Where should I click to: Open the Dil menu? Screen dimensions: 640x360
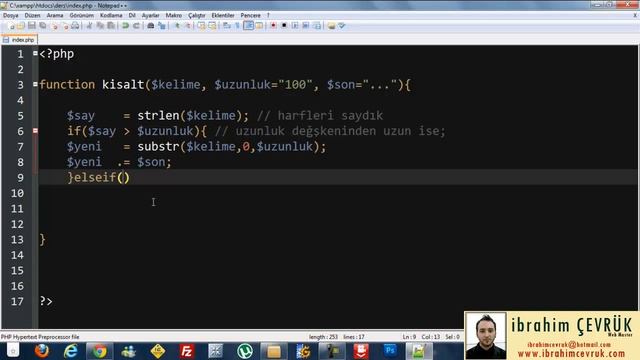click(132, 15)
